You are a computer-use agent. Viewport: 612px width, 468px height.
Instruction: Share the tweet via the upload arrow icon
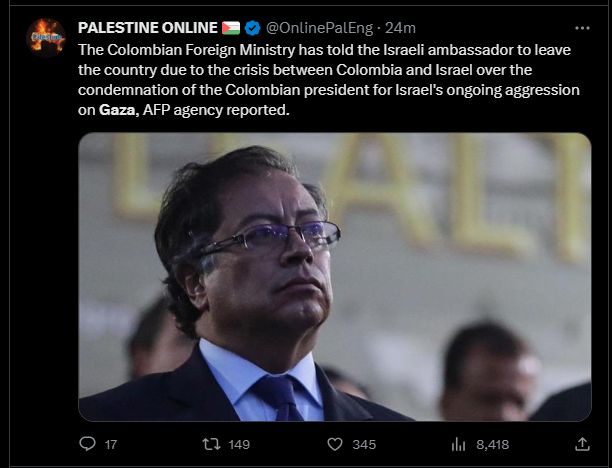coord(582,443)
